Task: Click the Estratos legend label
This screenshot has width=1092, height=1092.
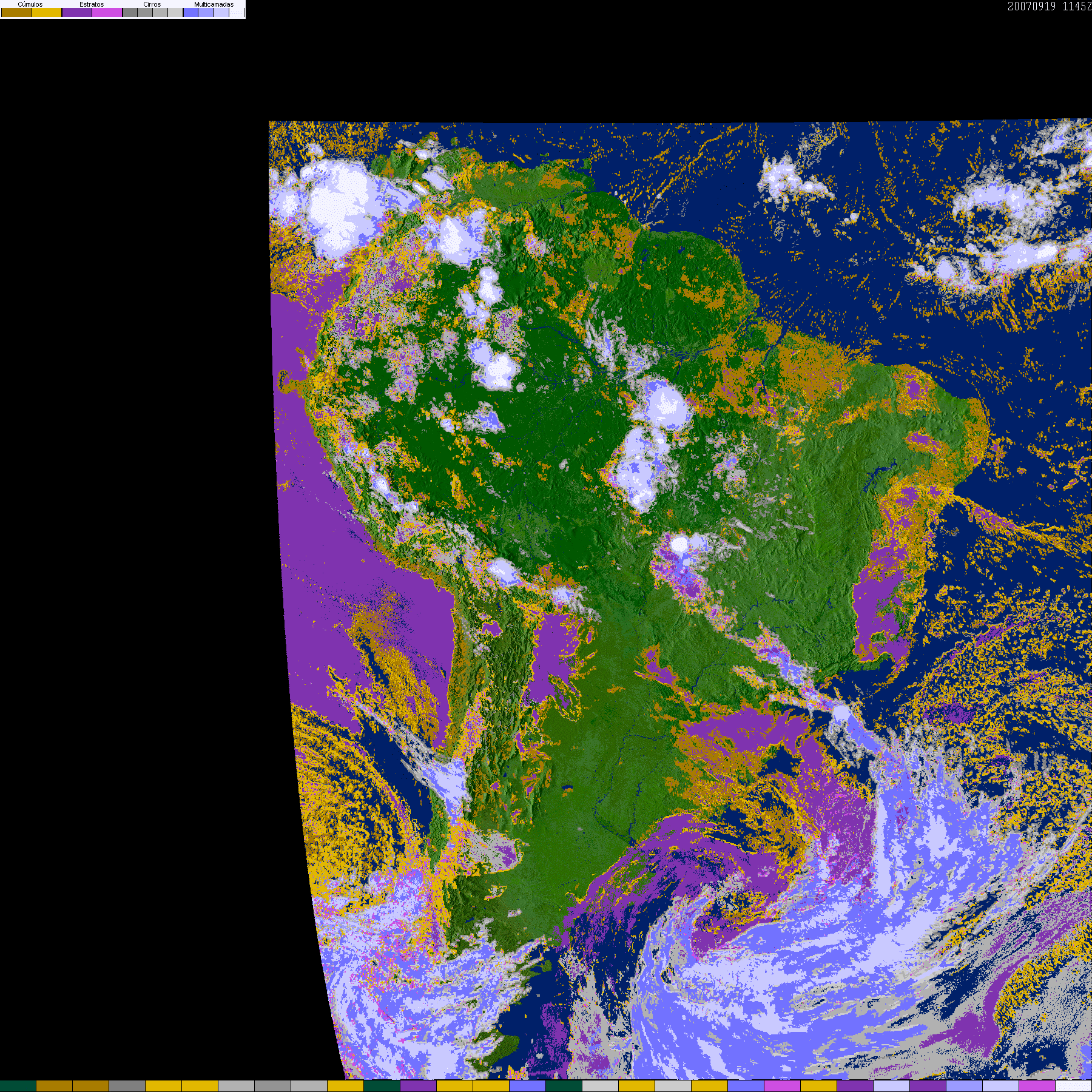Action: point(92,4)
